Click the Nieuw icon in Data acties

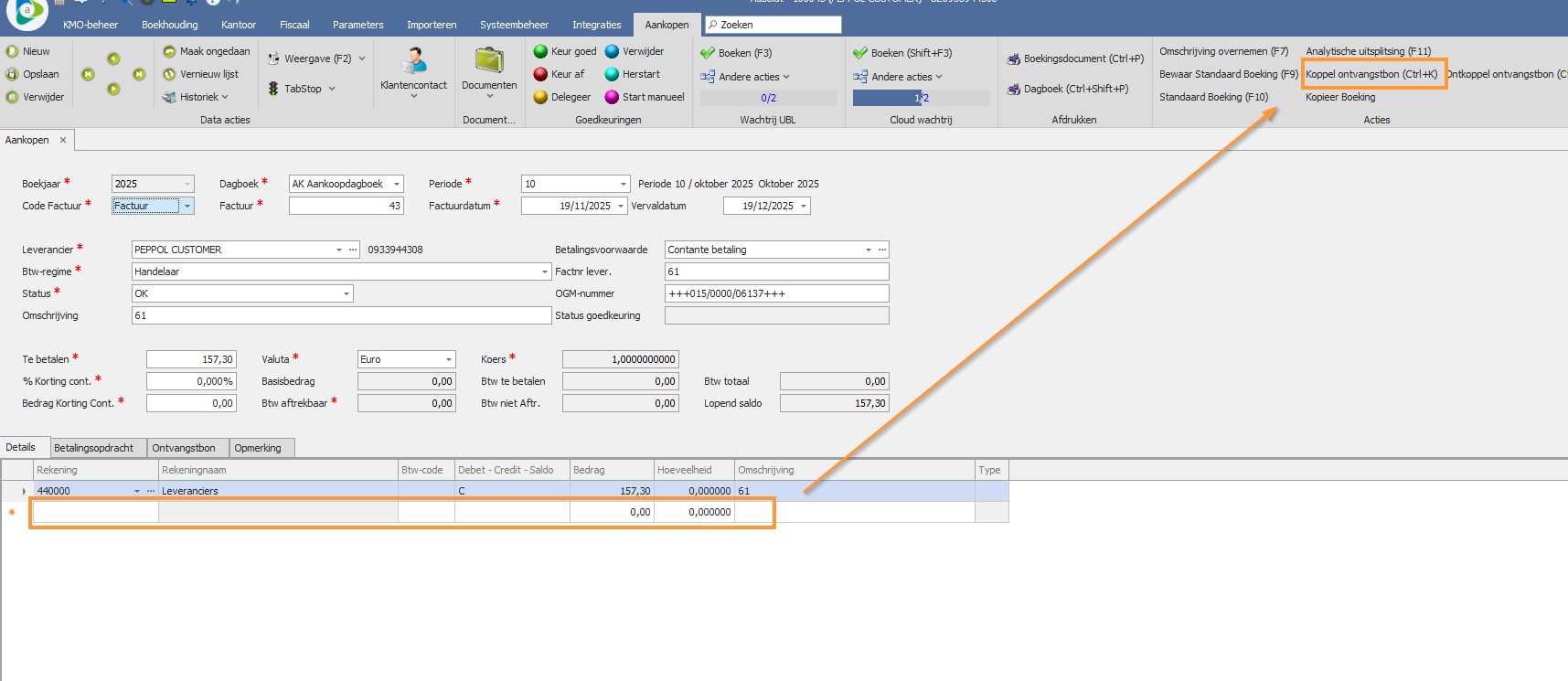click(13, 51)
